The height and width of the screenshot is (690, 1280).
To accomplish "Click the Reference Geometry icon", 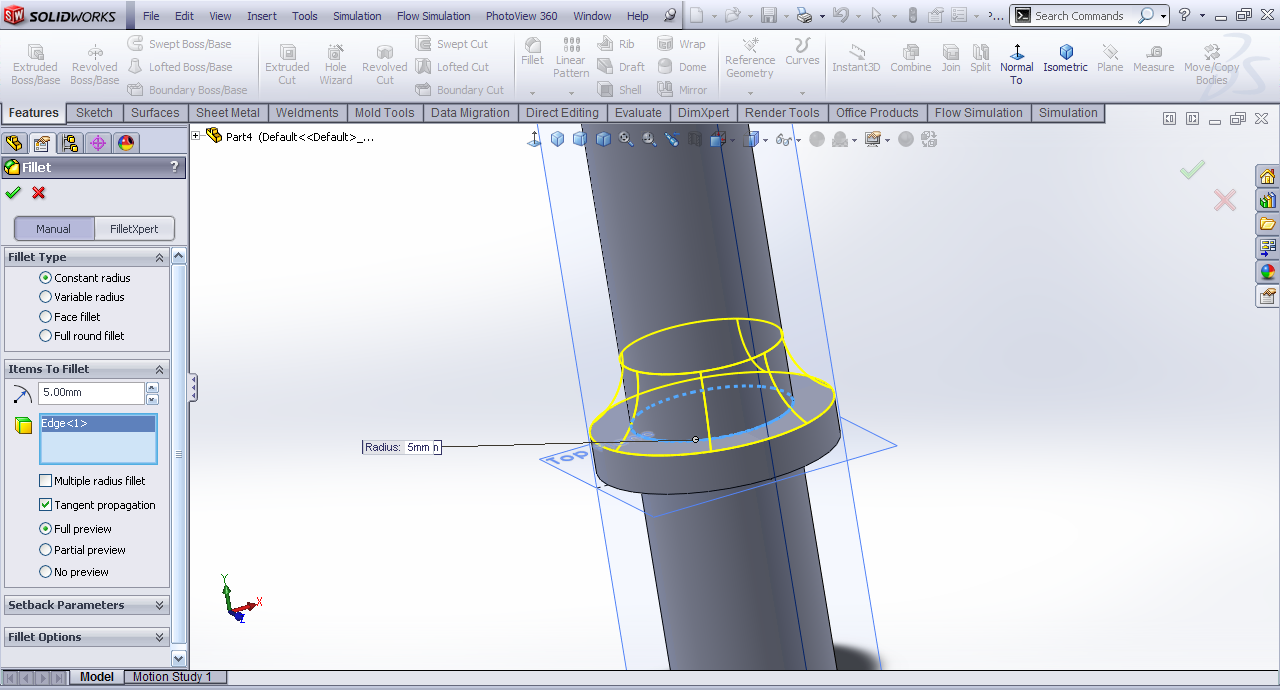I will pos(750,58).
